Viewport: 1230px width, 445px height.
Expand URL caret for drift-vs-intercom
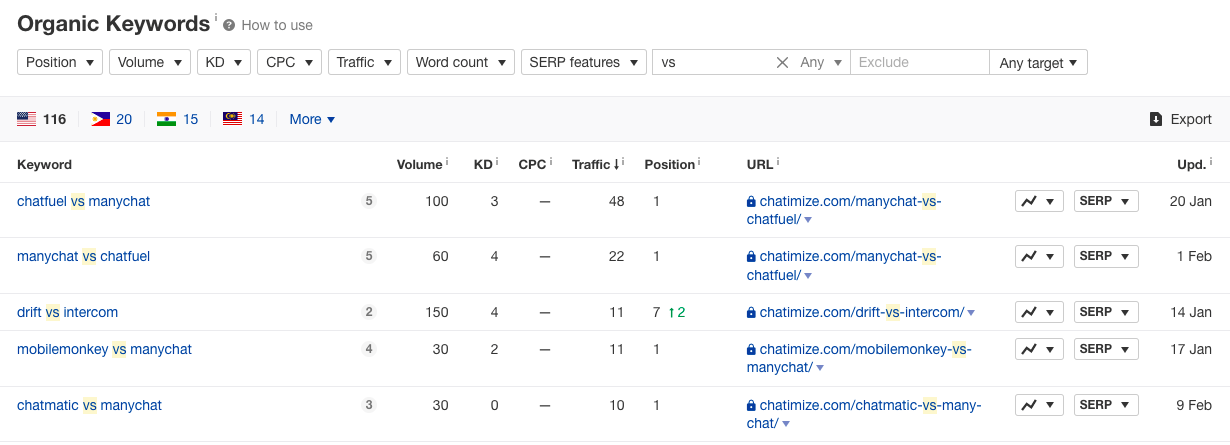coord(971,313)
